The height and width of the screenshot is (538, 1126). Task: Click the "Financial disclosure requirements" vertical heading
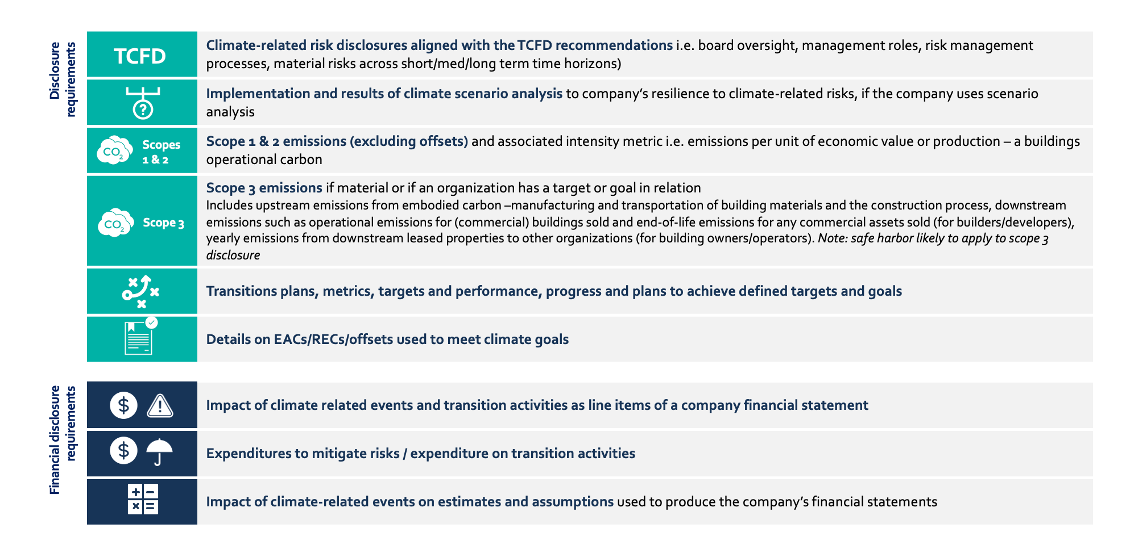(62, 438)
